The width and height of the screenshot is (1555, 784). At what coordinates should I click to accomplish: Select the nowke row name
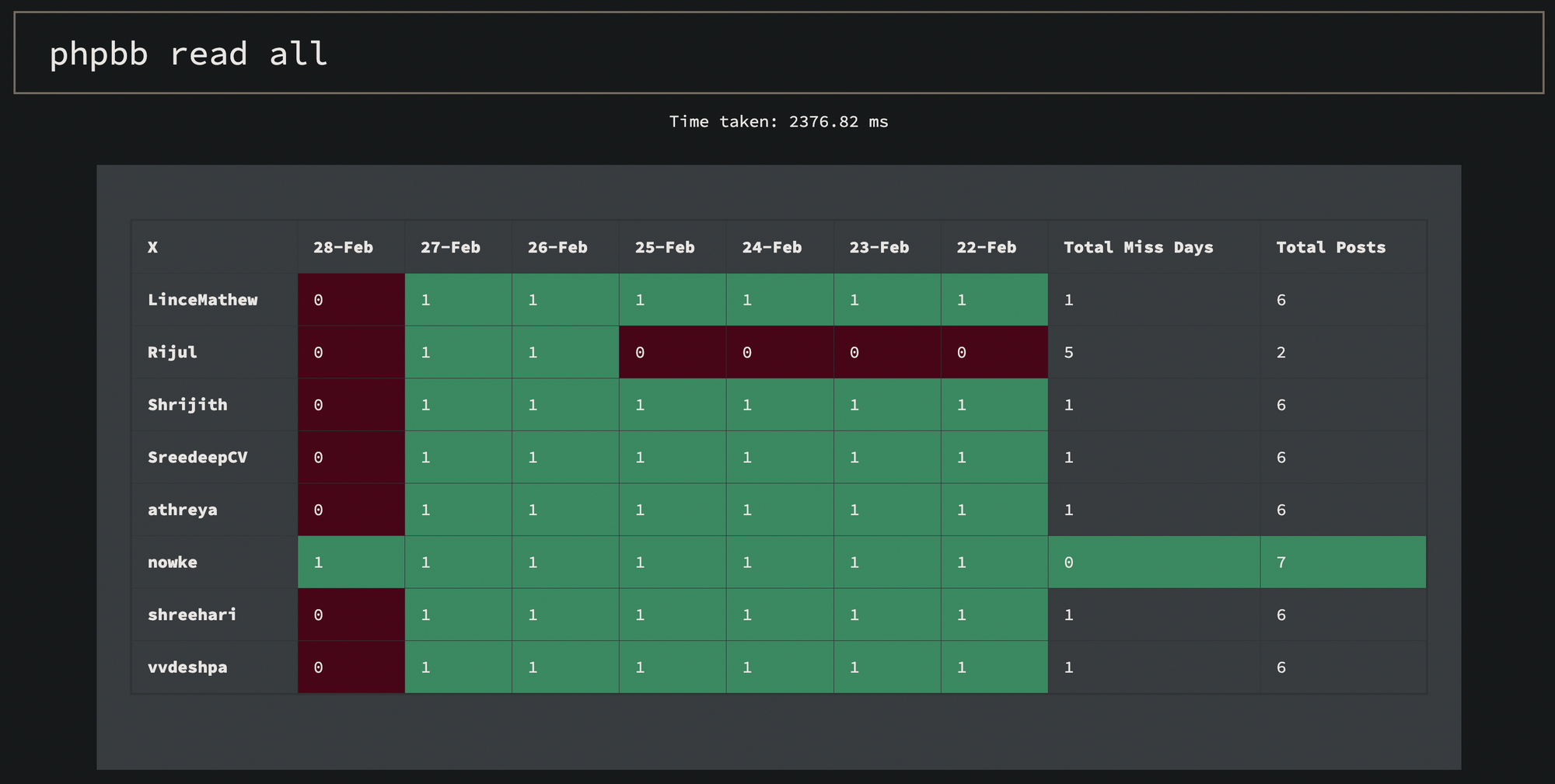(x=173, y=563)
